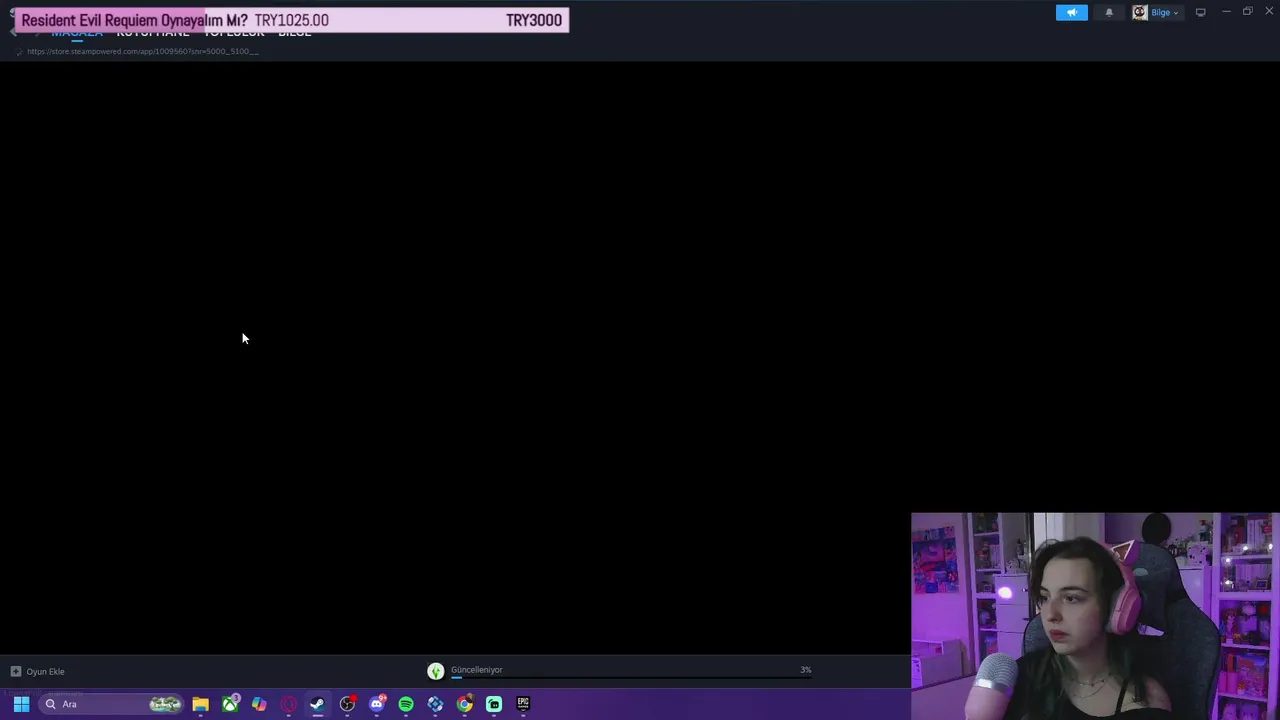Restore down the Steam window
This screenshot has width=1280, height=720.
pos(1248,12)
